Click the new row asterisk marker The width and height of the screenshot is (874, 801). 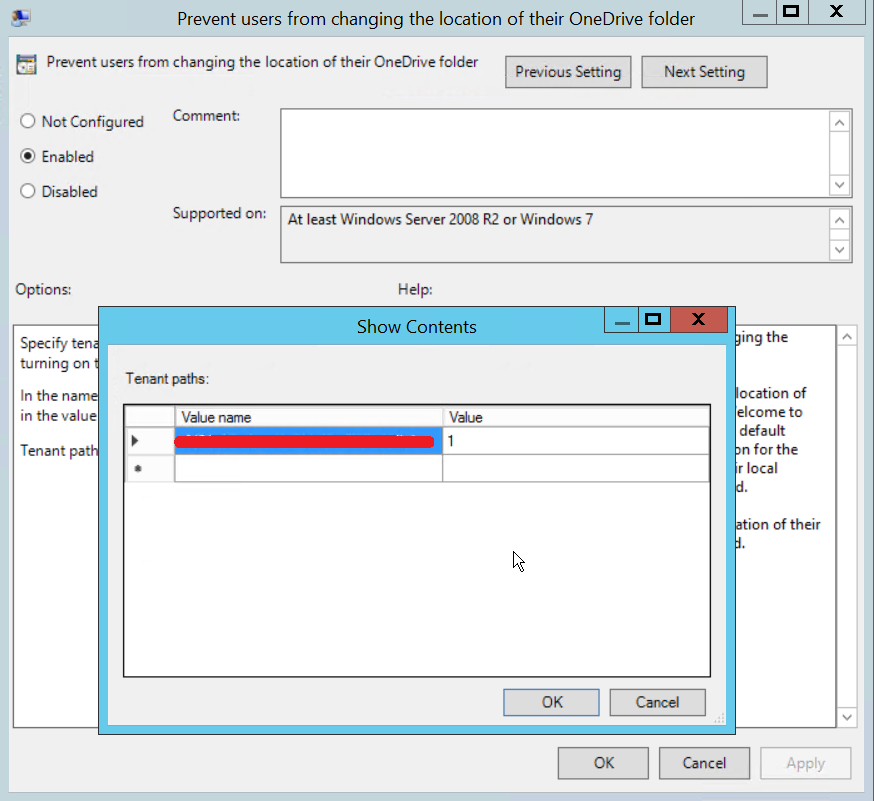pyautogui.click(x=149, y=468)
